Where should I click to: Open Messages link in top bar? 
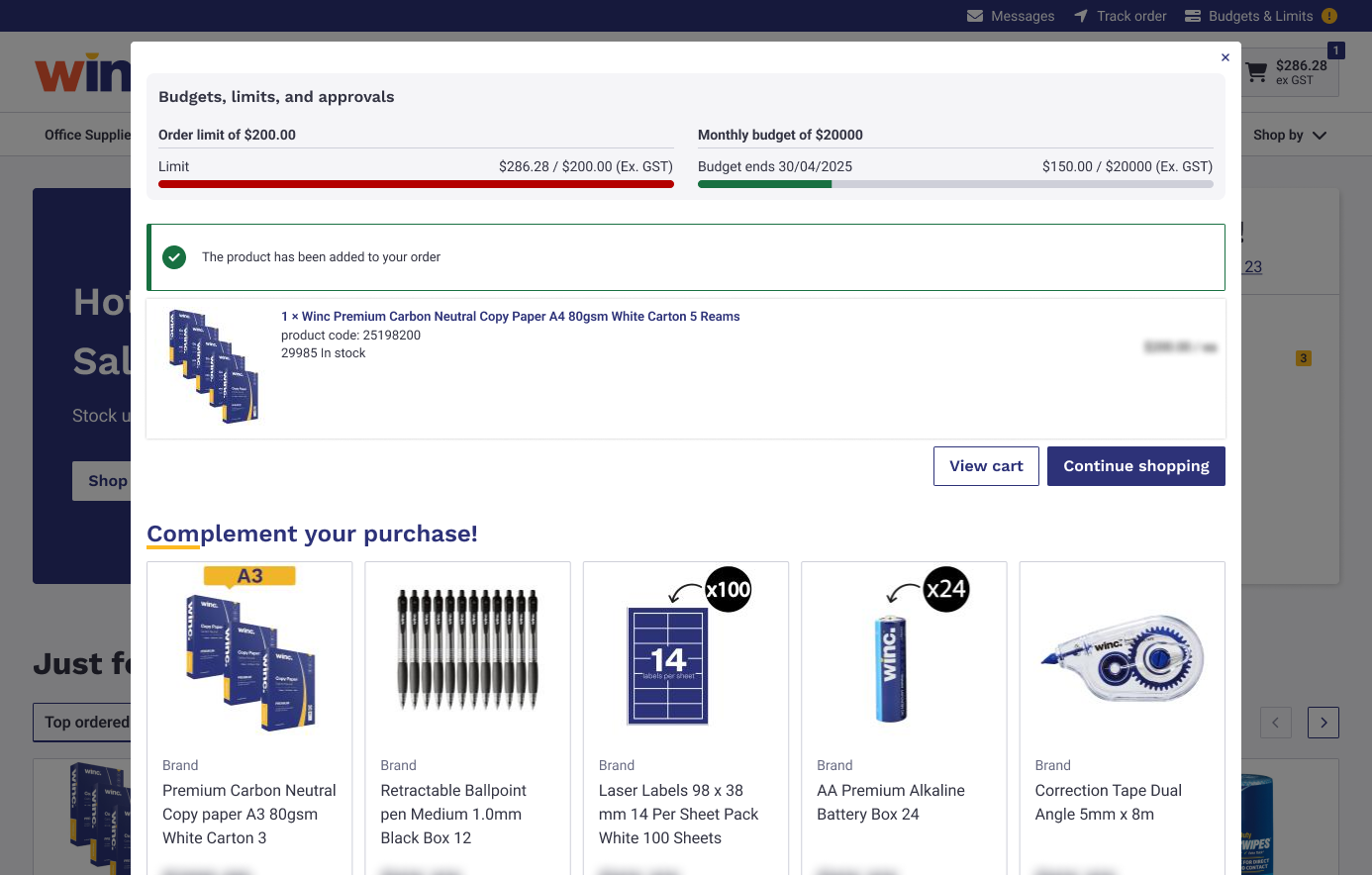click(x=1023, y=16)
